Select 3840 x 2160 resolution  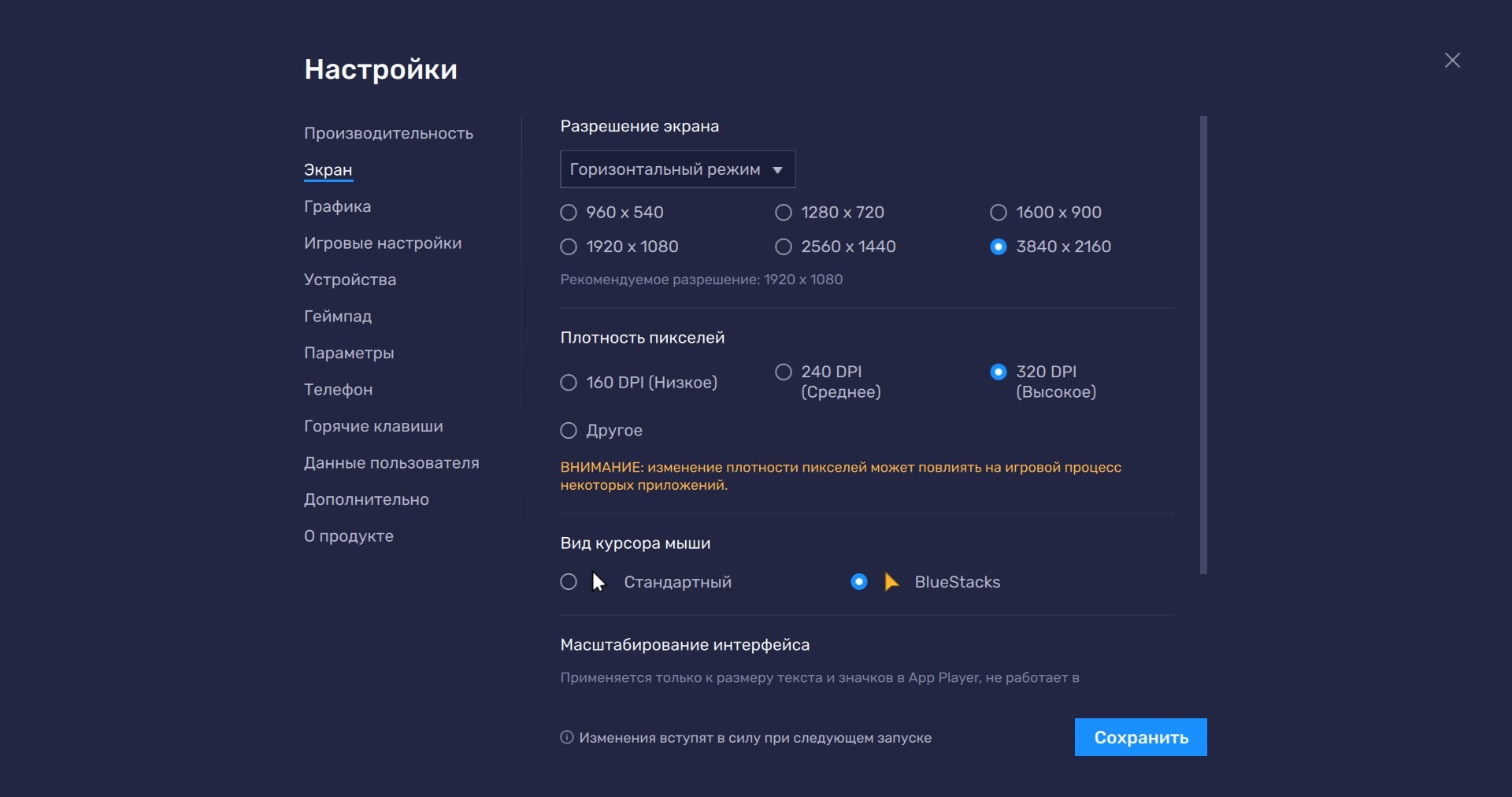tap(998, 247)
